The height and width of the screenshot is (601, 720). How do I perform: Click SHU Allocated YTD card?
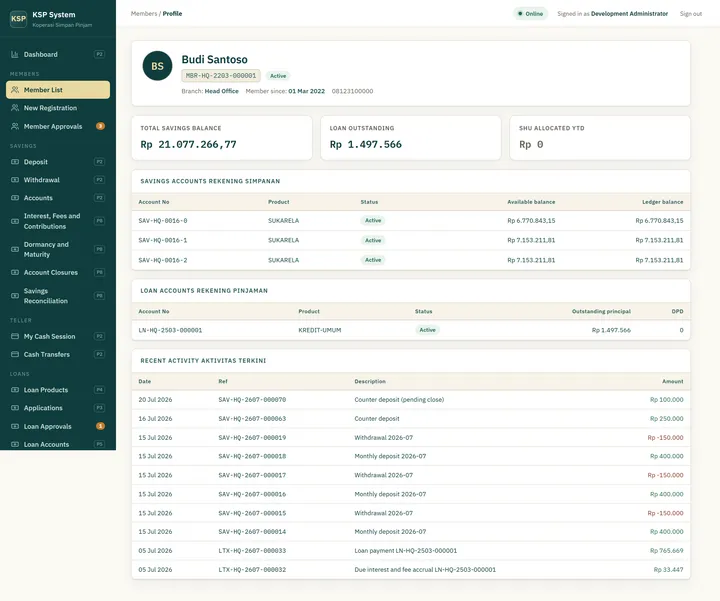coord(600,138)
